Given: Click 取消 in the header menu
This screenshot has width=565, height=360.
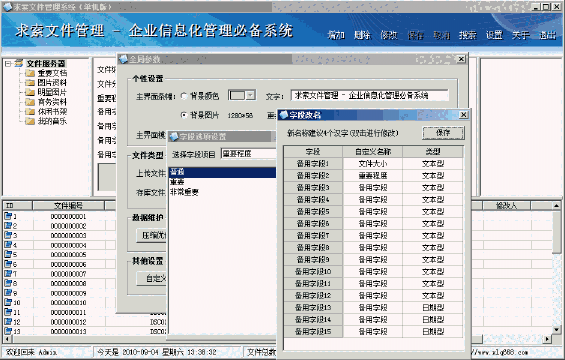Looking at the screenshot, I should point(441,35).
